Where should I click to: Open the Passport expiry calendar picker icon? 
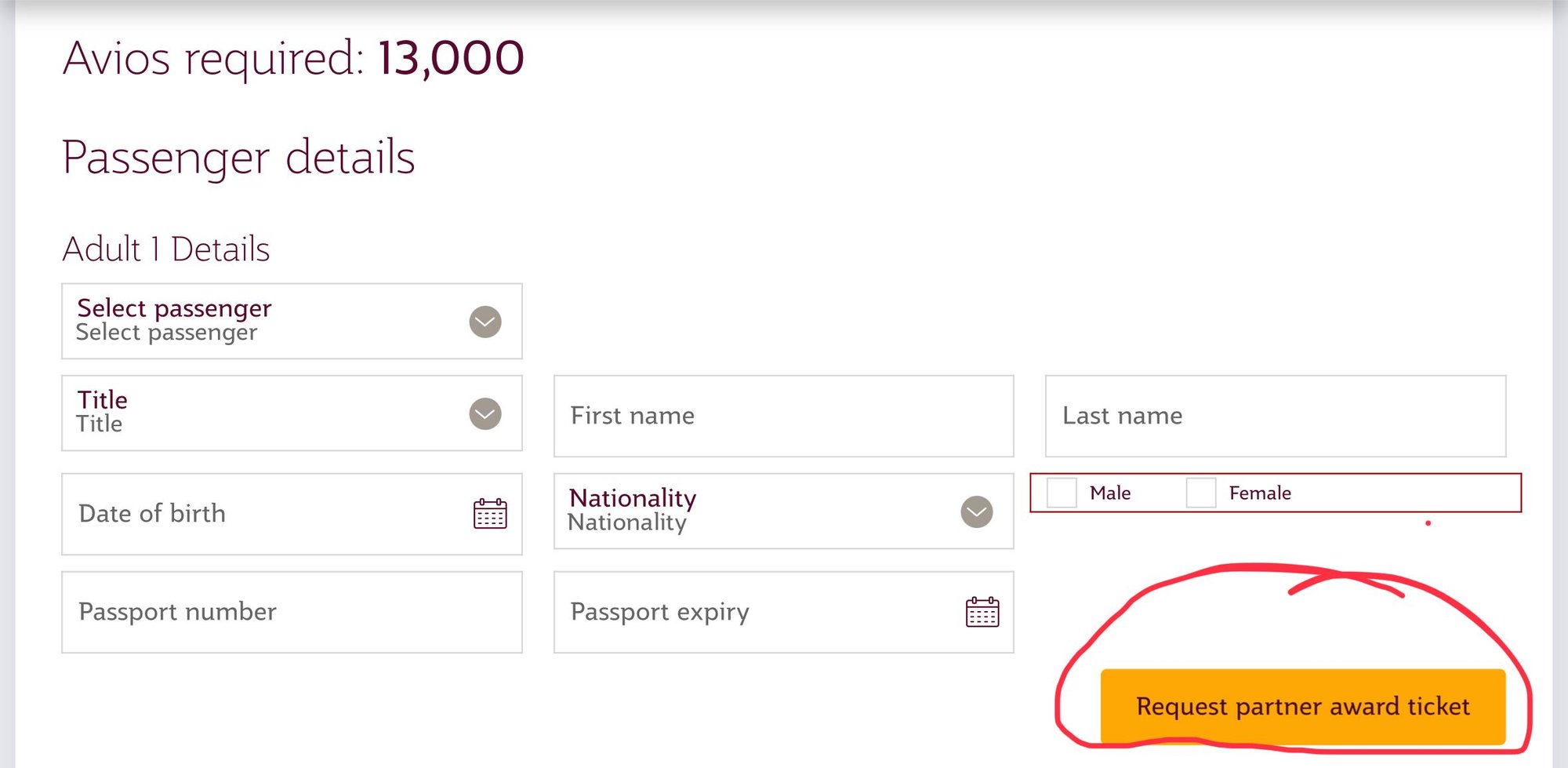[x=982, y=613]
